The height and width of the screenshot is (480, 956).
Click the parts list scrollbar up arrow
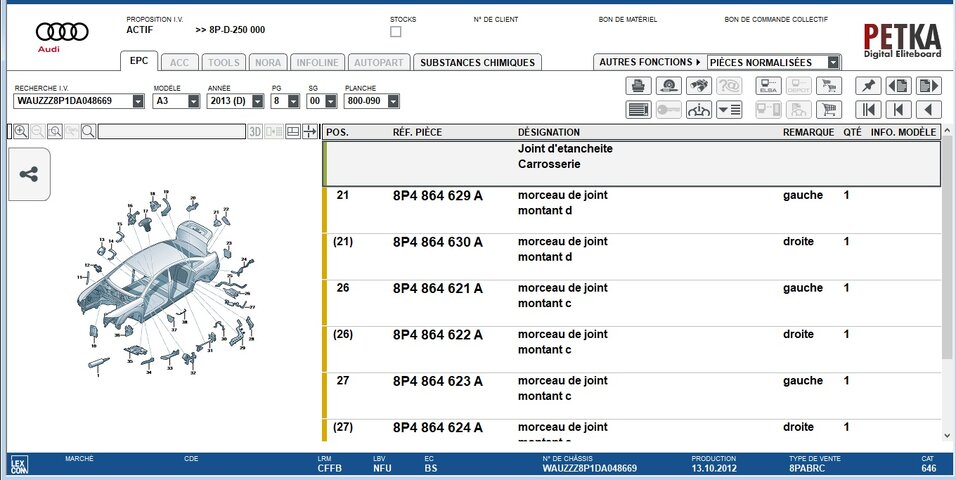947,131
